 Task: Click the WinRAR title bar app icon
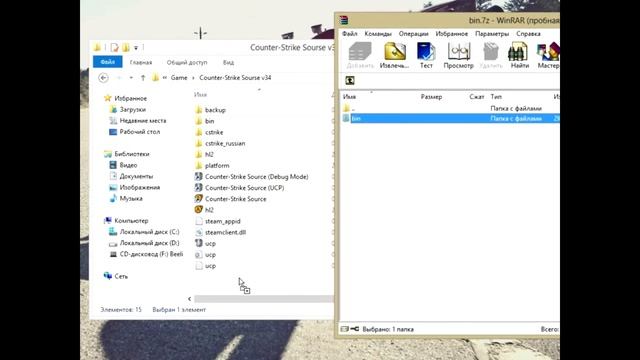(344, 20)
